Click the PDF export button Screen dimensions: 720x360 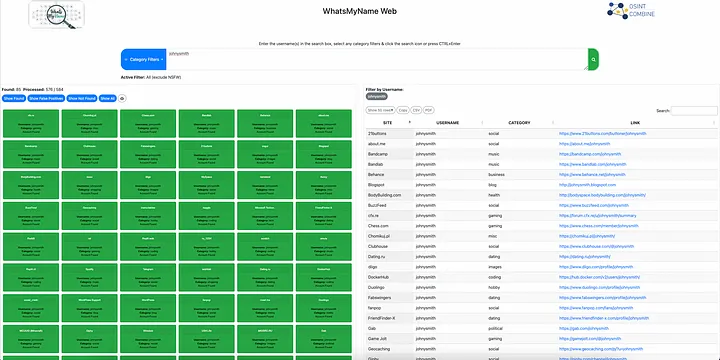tap(428, 110)
